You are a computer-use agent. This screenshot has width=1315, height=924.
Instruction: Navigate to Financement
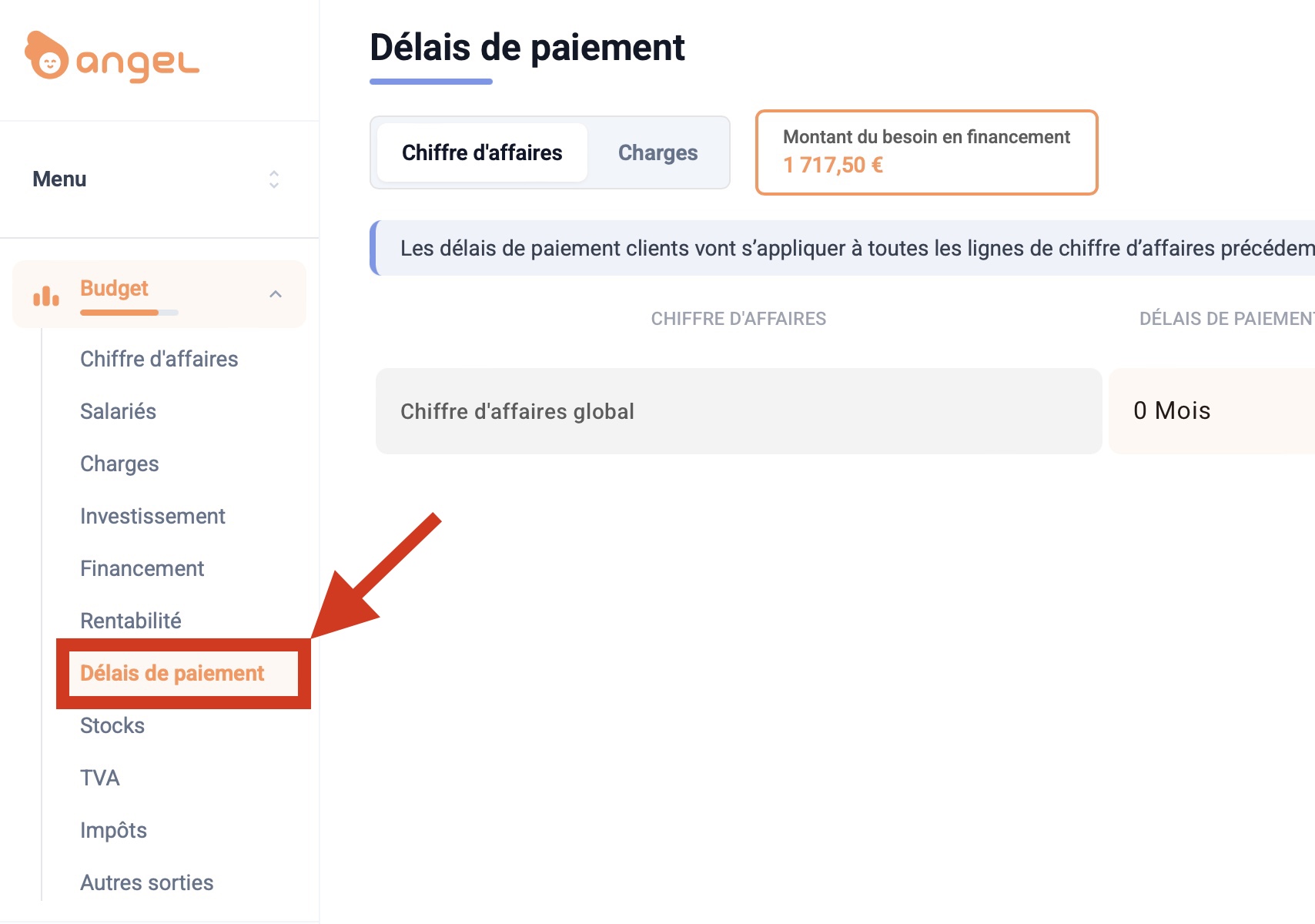[142, 568]
